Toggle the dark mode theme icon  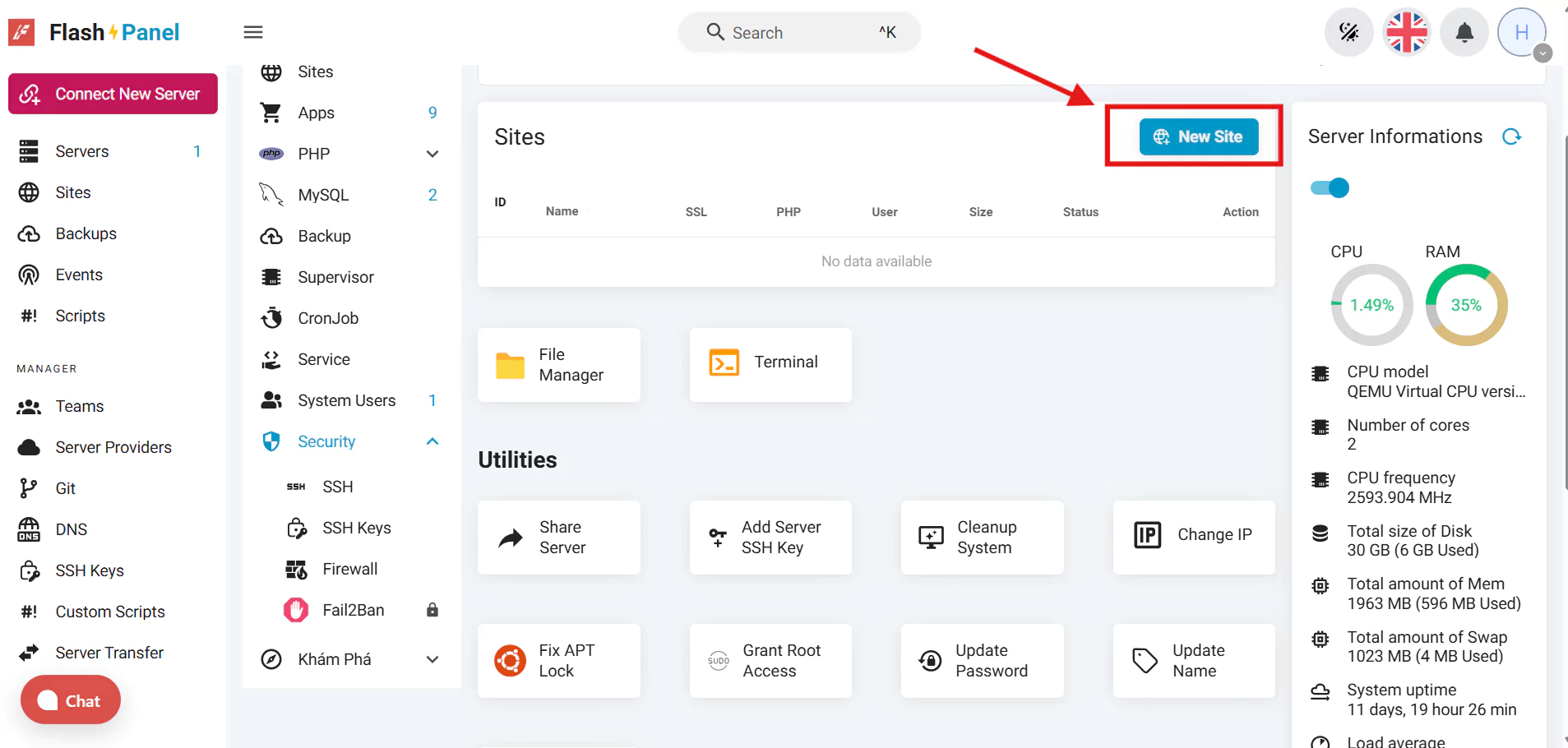tap(1348, 33)
